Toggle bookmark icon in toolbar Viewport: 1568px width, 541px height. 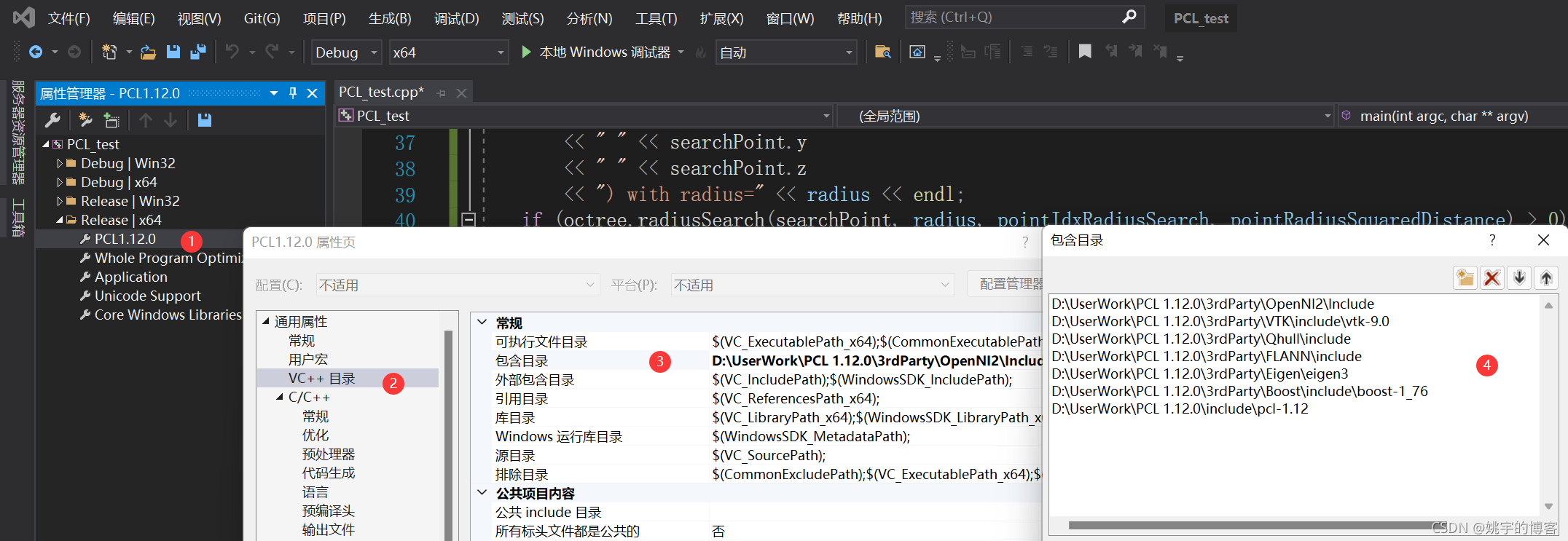(x=1085, y=52)
